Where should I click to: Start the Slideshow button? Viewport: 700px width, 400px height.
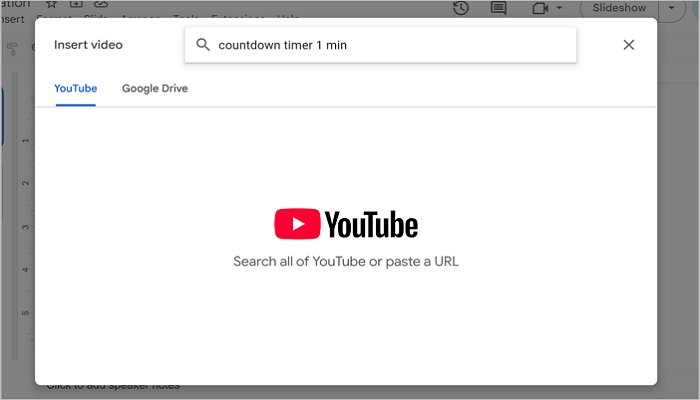coord(619,8)
